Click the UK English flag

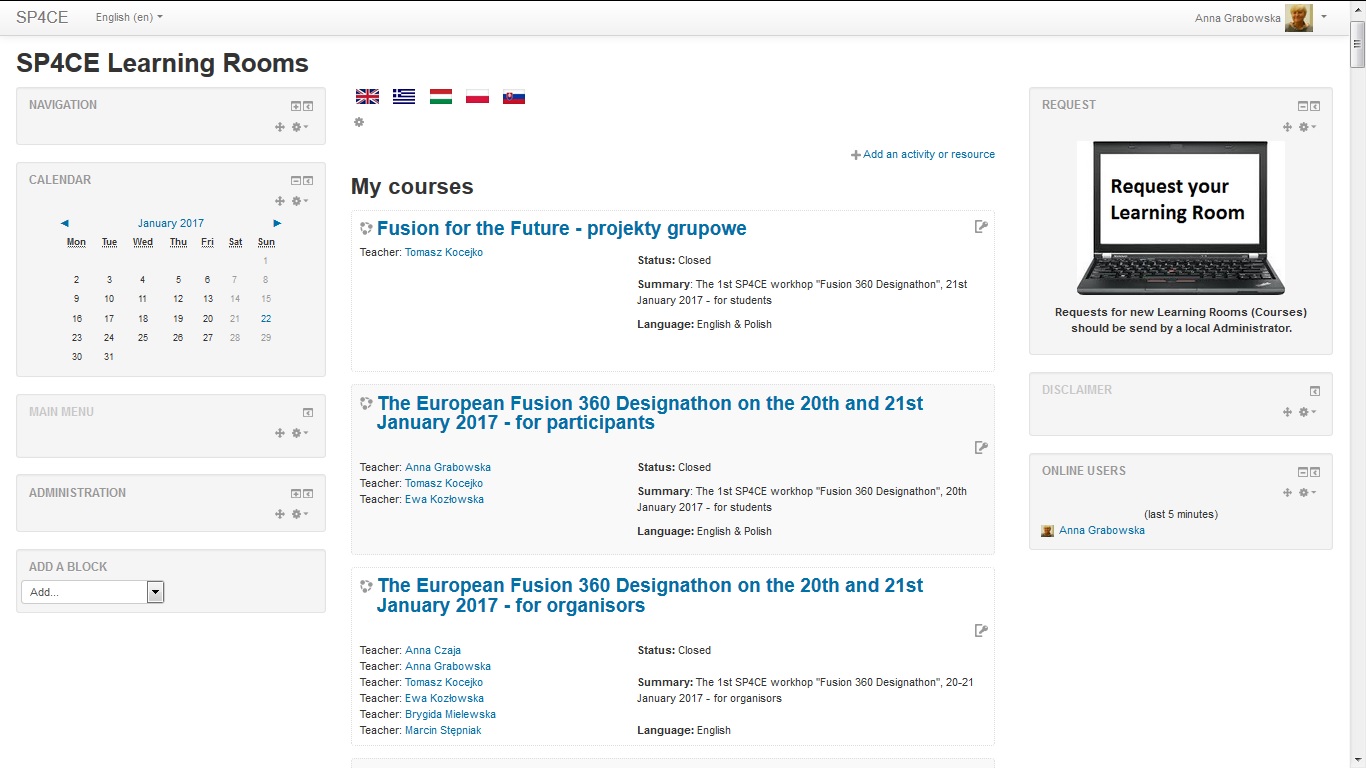pyautogui.click(x=368, y=97)
